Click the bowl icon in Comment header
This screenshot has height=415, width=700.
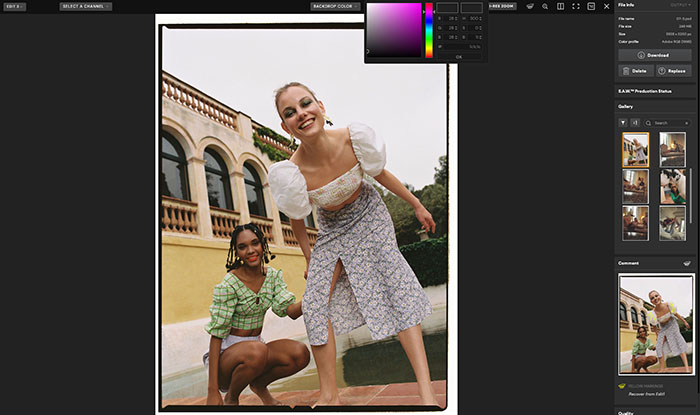click(x=687, y=263)
